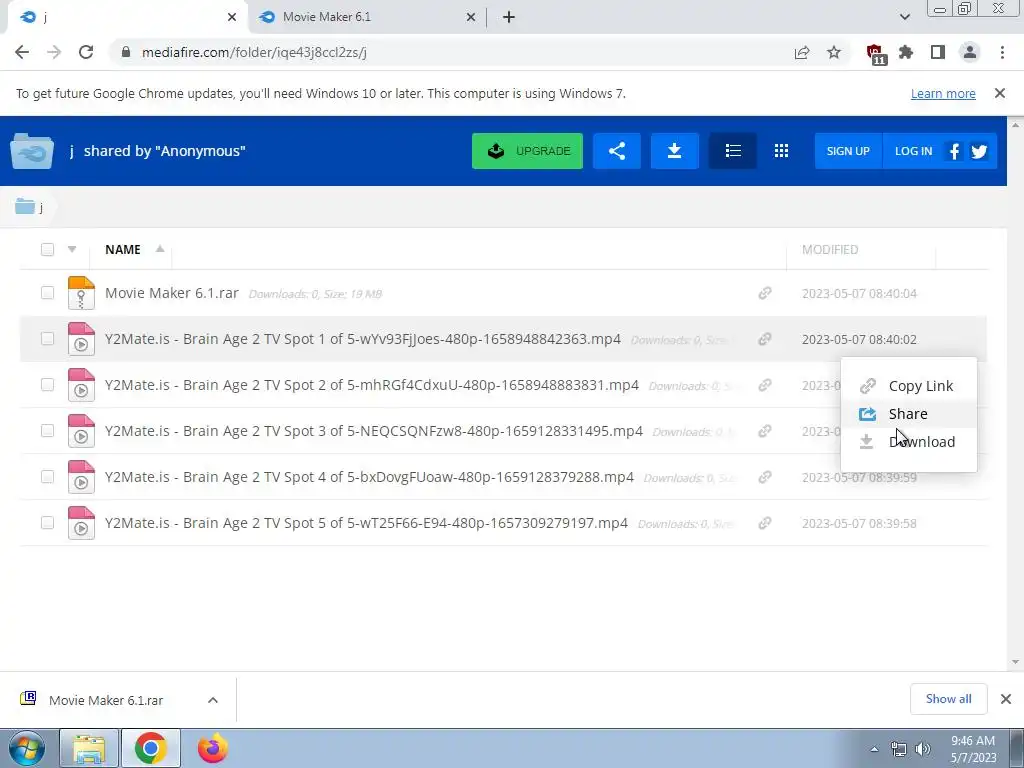Switch to the Movie Maker 6.1 tab
1024x768 pixels.
pos(366,17)
